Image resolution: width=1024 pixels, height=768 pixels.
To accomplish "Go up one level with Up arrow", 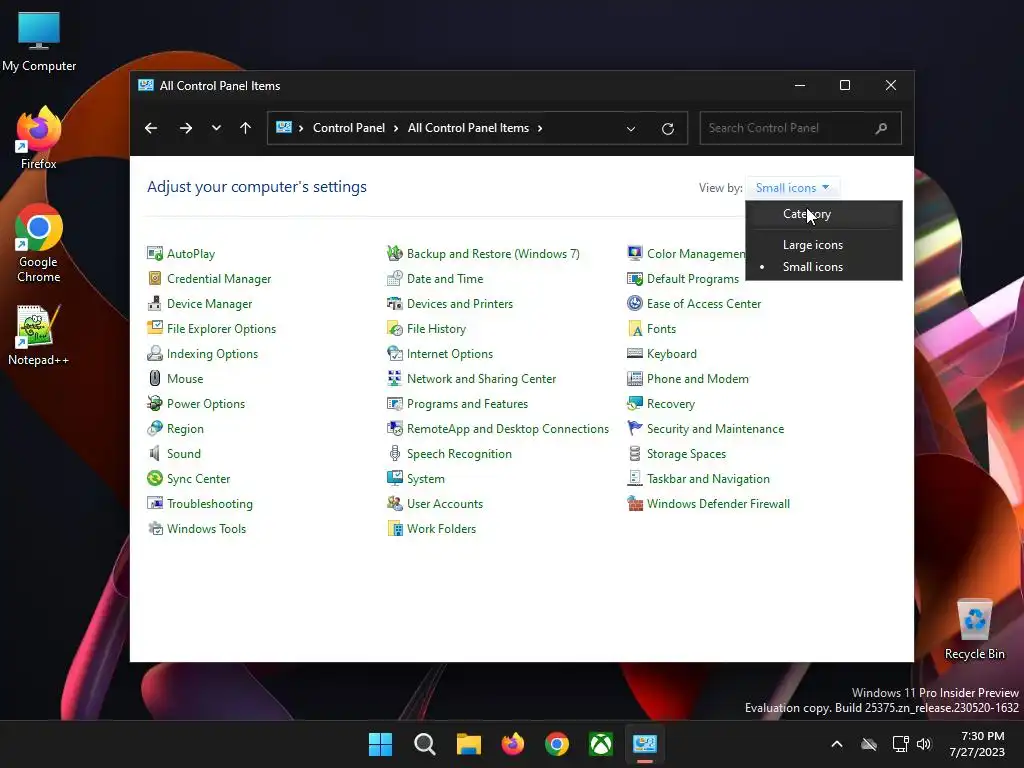I will click(246, 128).
